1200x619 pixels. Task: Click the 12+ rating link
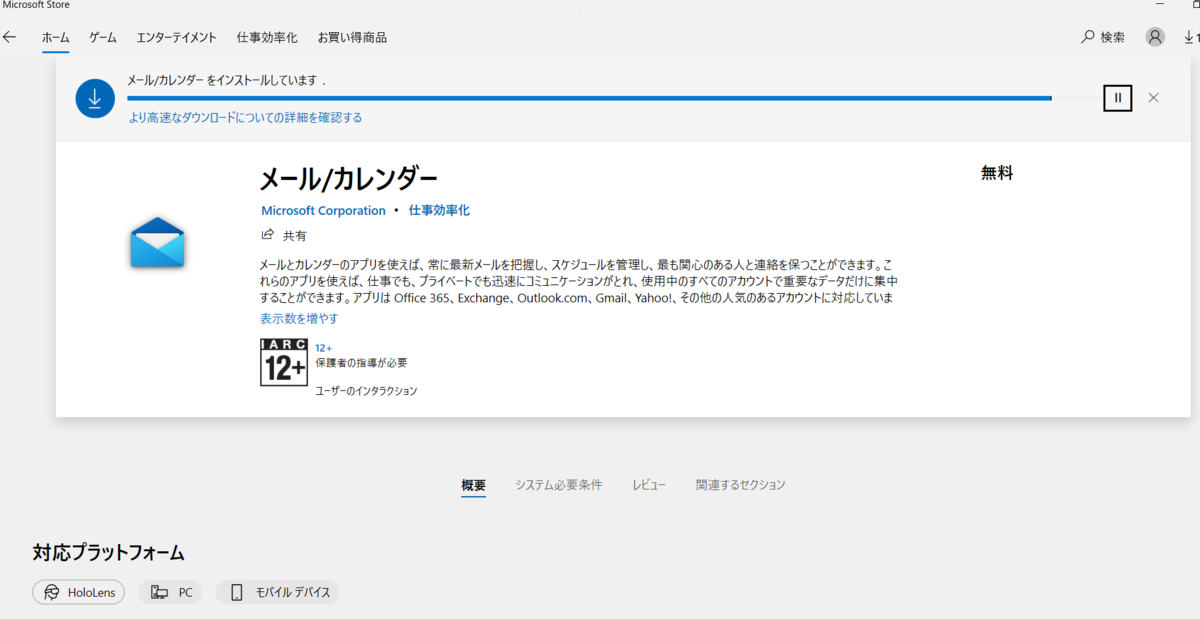coord(324,348)
